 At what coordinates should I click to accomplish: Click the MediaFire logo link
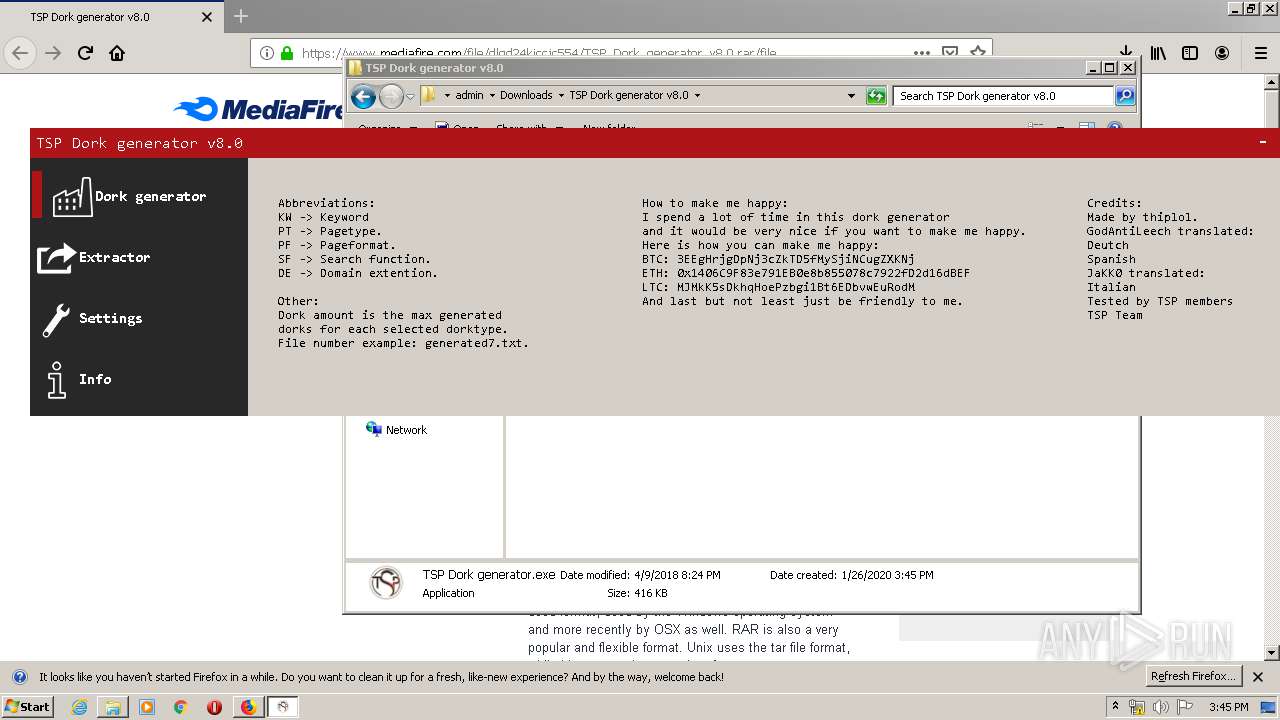(259, 109)
